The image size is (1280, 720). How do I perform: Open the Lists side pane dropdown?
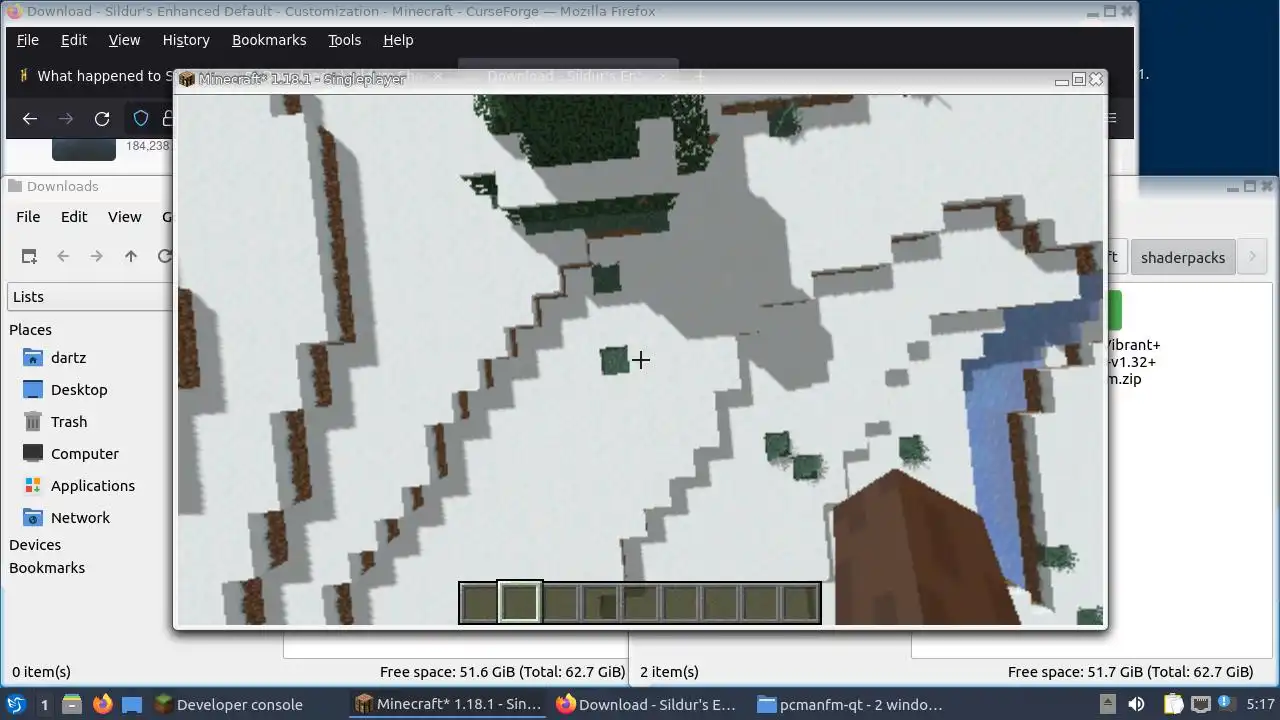pyautogui.click(x=90, y=296)
